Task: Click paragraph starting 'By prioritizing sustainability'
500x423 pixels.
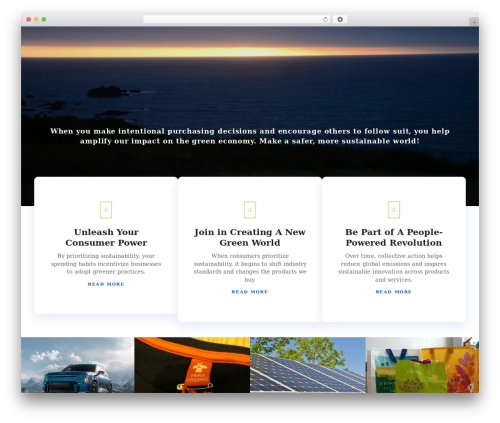Action: coord(106,264)
